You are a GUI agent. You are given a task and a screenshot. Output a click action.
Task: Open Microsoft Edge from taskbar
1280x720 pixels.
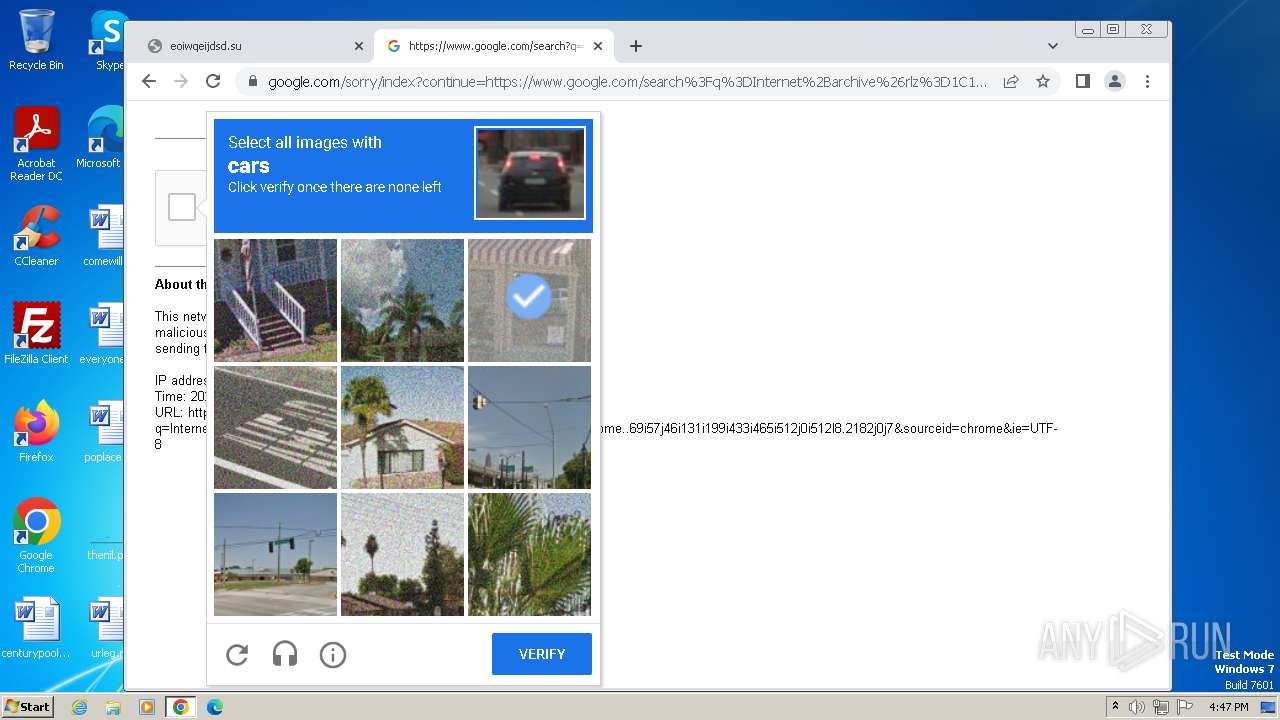[214, 707]
